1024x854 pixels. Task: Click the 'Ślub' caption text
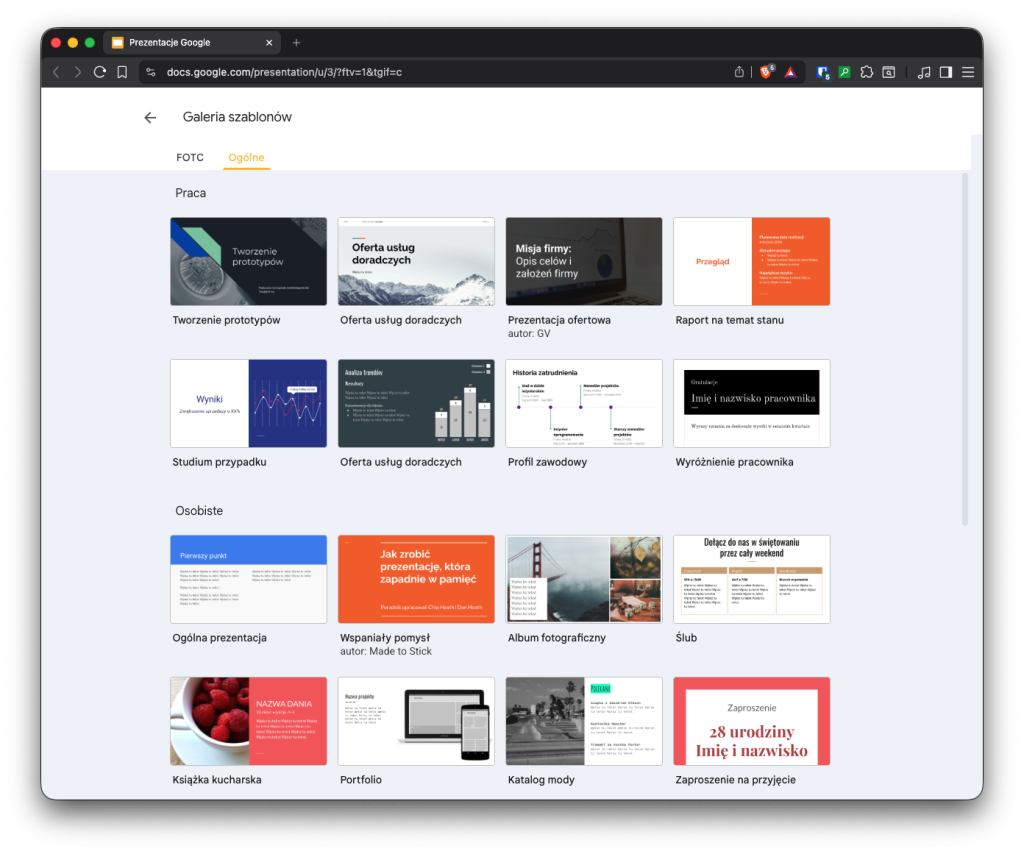tap(686, 638)
